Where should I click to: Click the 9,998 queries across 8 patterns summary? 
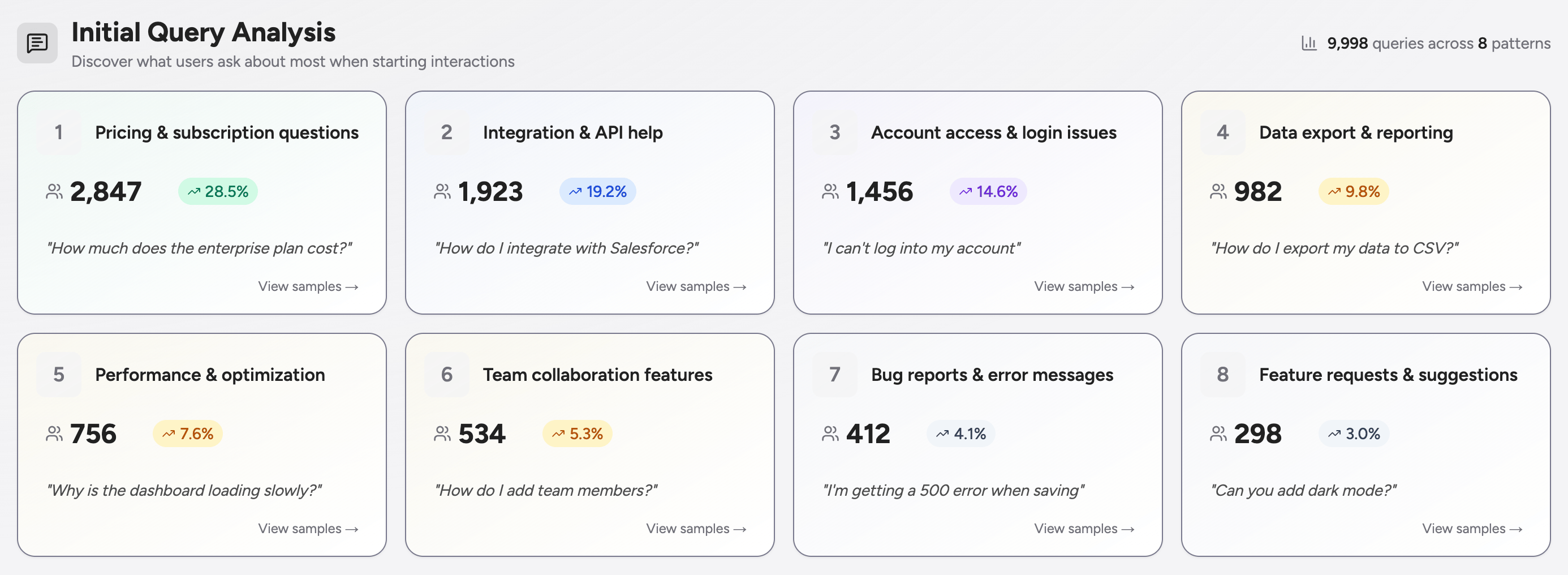[1426, 43]
